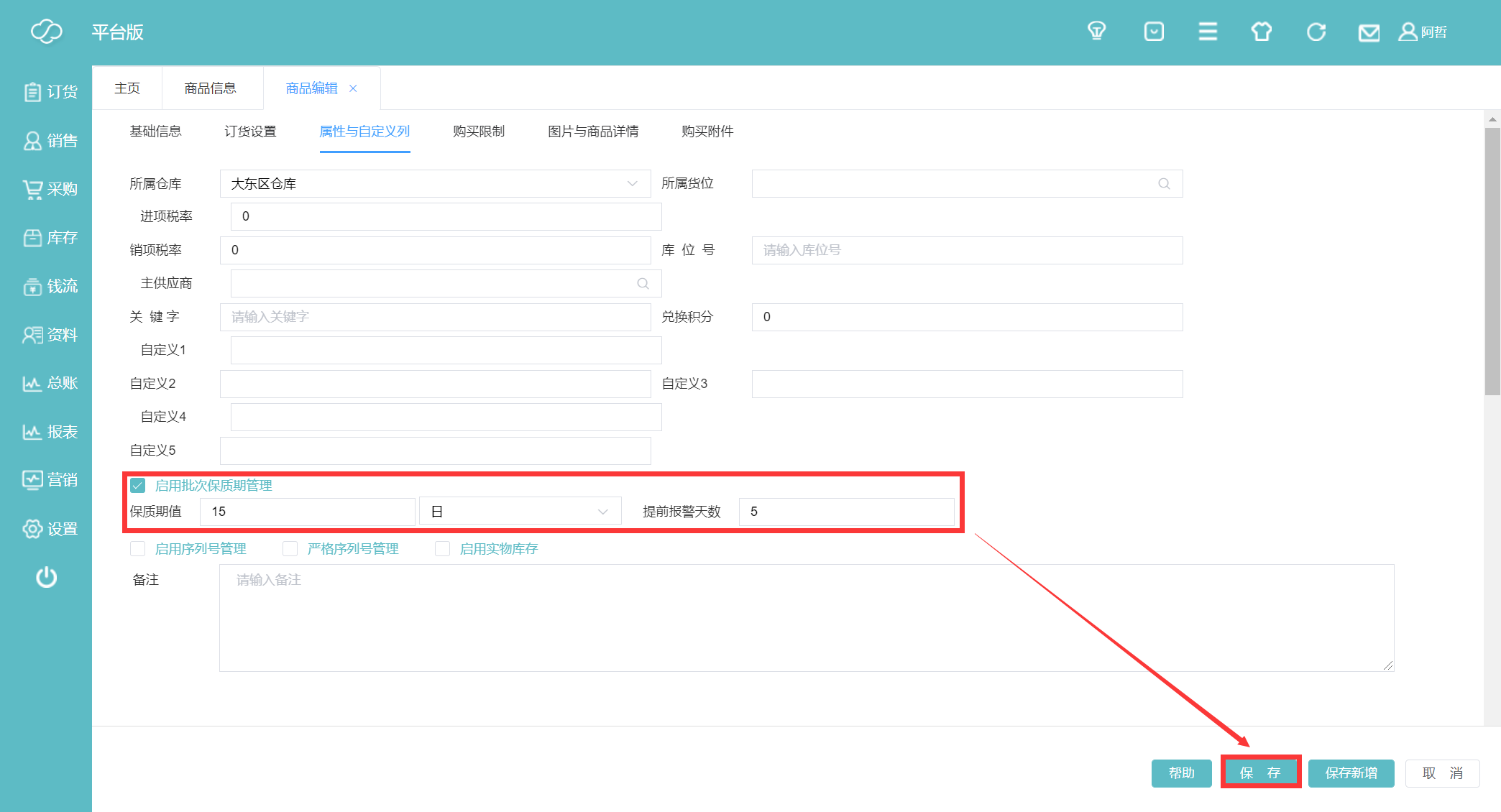The image size is (1501, 812).
Task: Click the 备注 remarks text area
Action: point(805,618)
